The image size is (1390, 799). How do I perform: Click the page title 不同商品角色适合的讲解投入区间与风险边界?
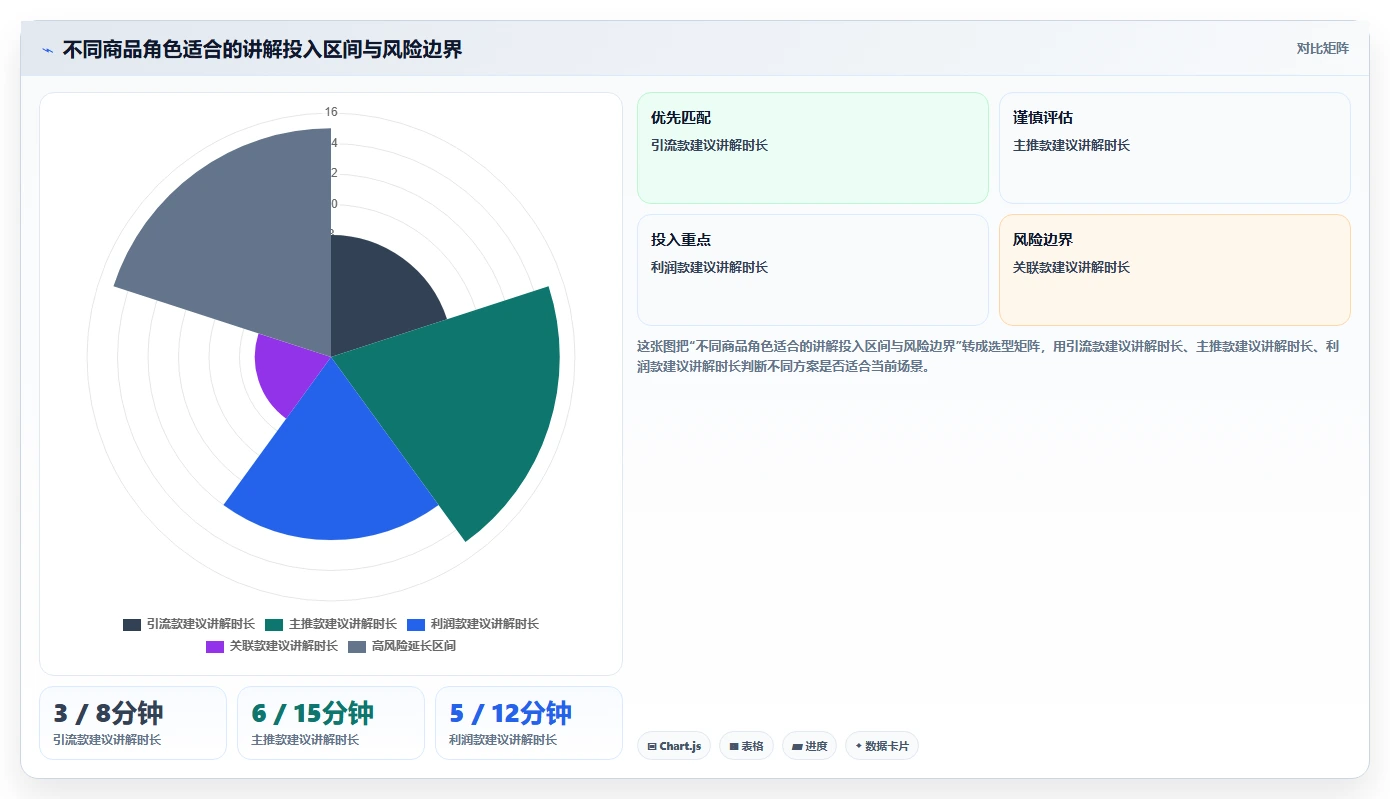(262, 49)
